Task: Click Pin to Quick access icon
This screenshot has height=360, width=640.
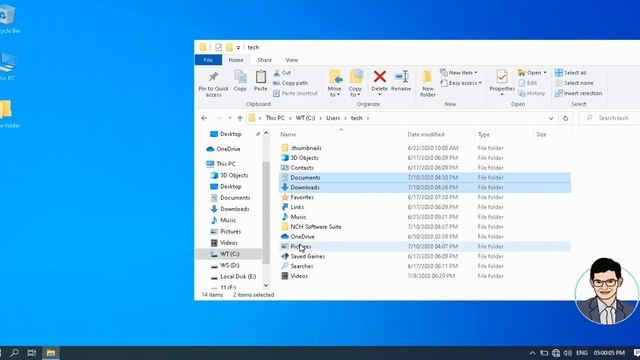Action: [213, 77]
